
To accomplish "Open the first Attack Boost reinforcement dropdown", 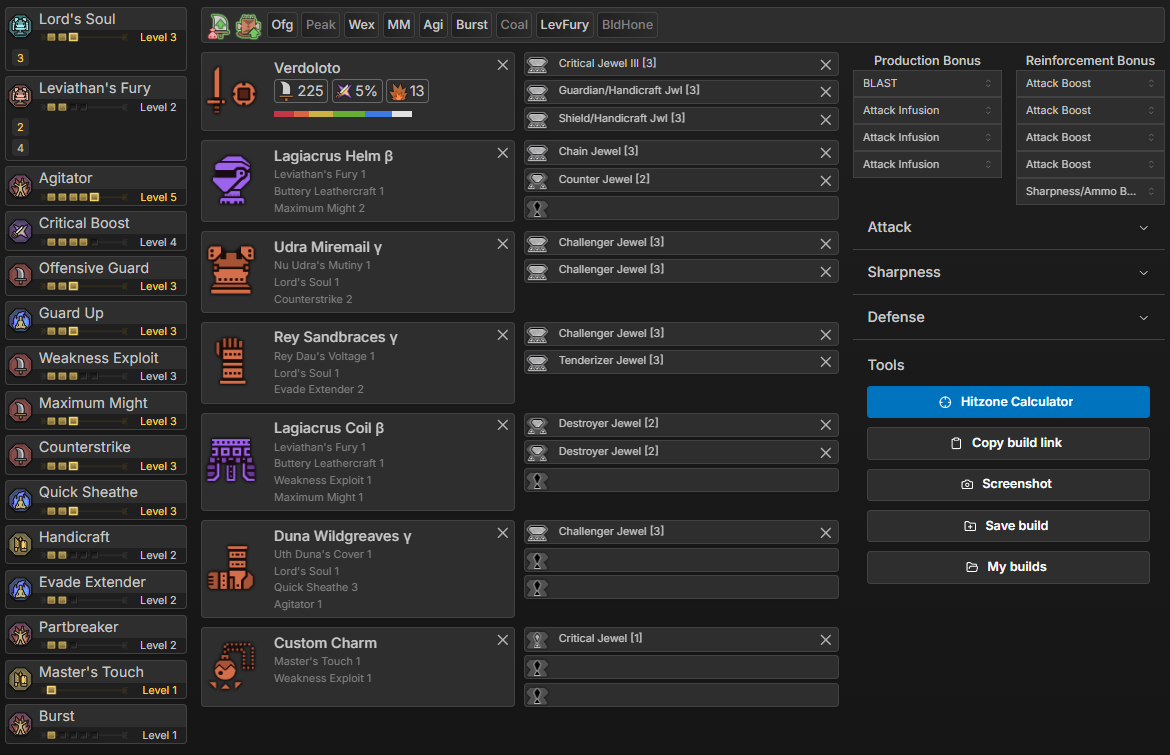I will [x=1089, y=84].
